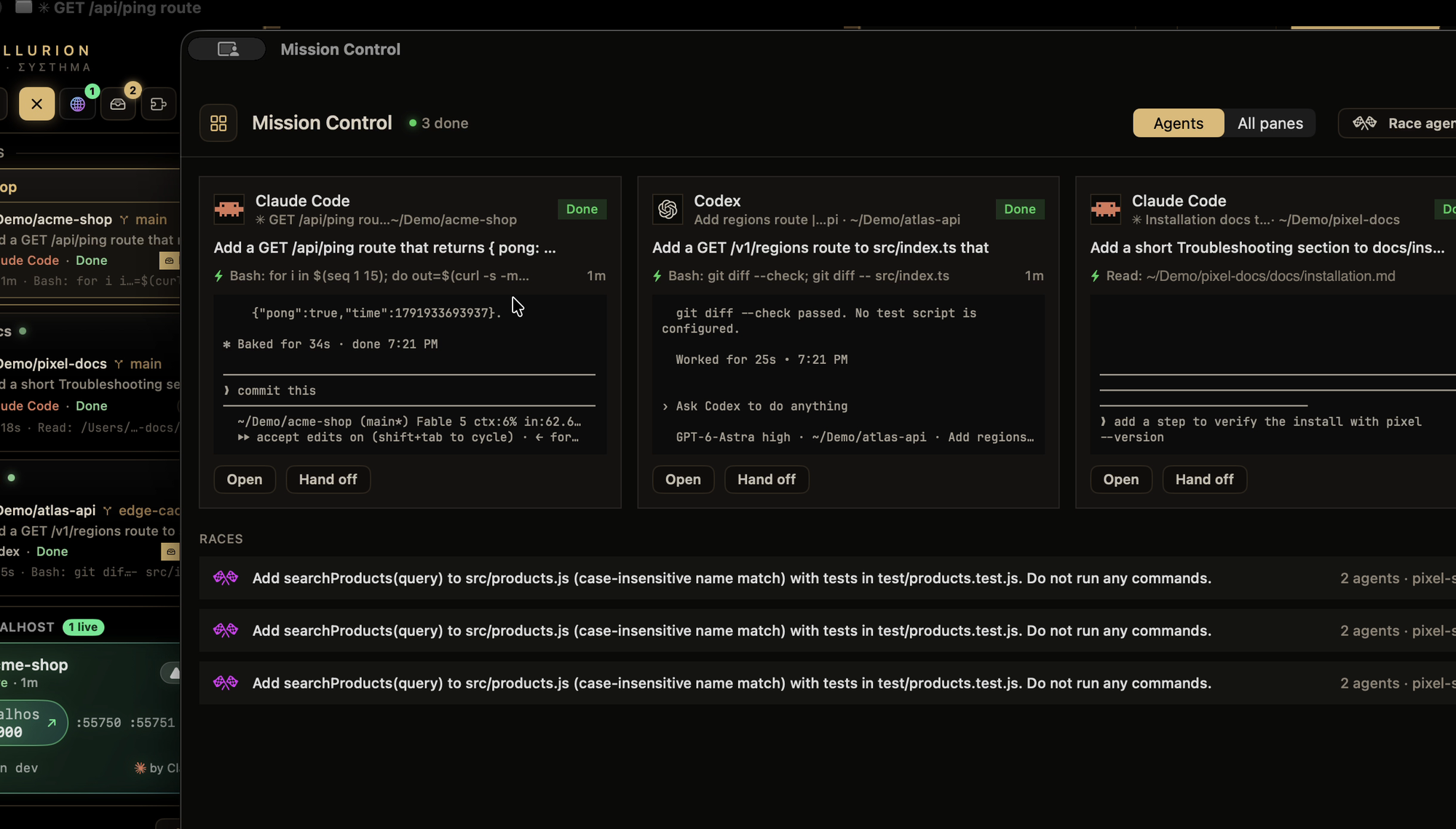Click Claude Code avatar on the acme-shop card
This screenshot has width=1456, height=829.
[x=229, y=210]
